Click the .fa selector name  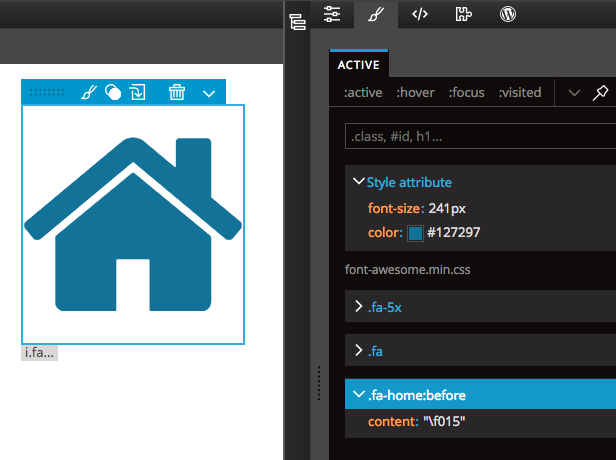point(375,351)
